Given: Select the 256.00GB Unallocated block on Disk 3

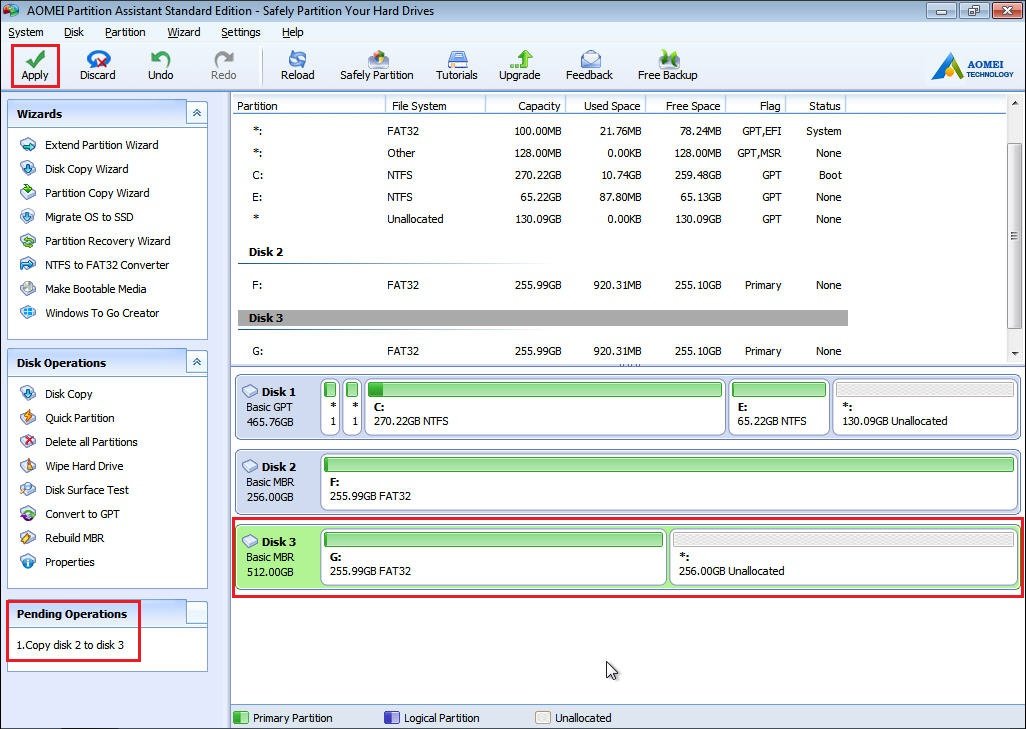Looking at the screenshot, I should point(843,557).
